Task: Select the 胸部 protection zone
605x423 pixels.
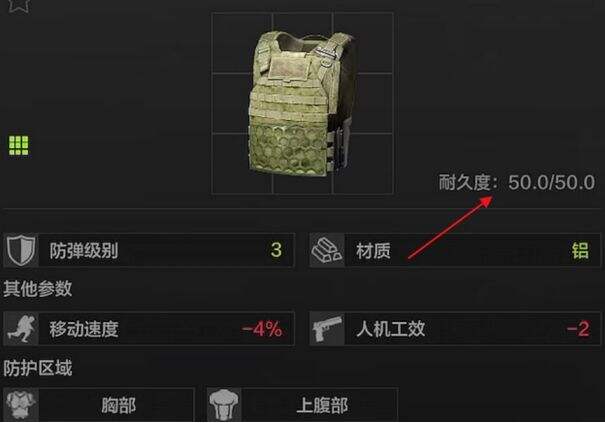Action: pyautogui.click(x=98, y=404)
